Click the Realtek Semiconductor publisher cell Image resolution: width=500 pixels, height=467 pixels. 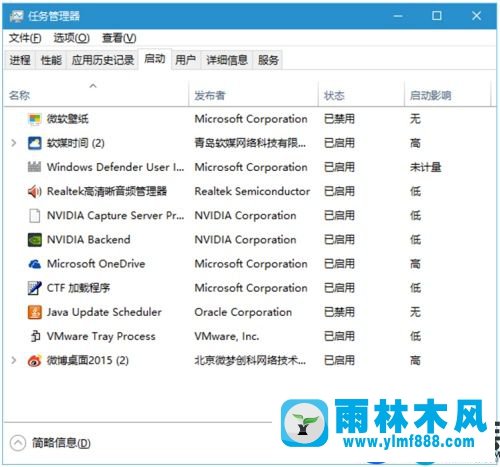pyautogui.click(x=252, y=191)
